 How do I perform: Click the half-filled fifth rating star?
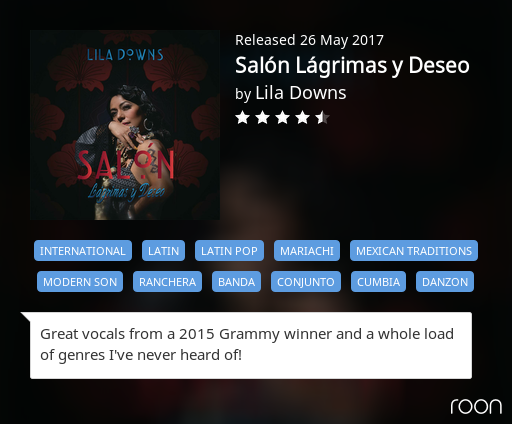(x=322, y=118)
